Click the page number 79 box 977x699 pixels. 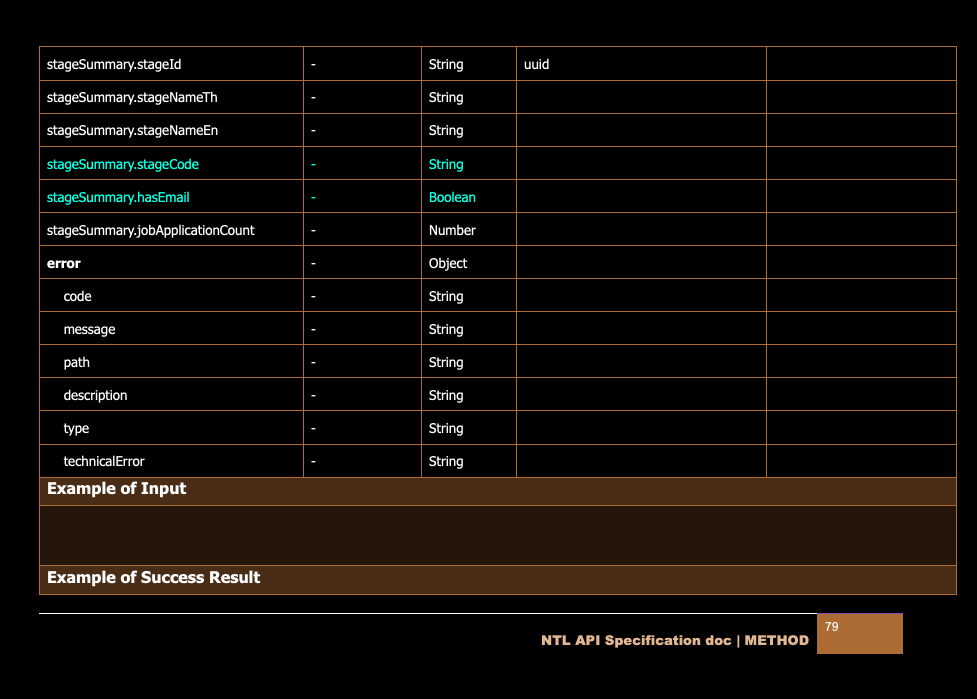click(859, 633)
